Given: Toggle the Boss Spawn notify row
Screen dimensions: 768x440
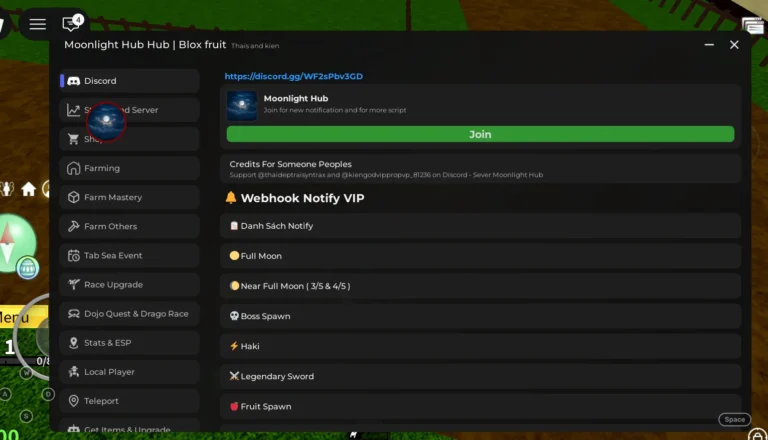Looking at the screenshot, I should point(480,316).
